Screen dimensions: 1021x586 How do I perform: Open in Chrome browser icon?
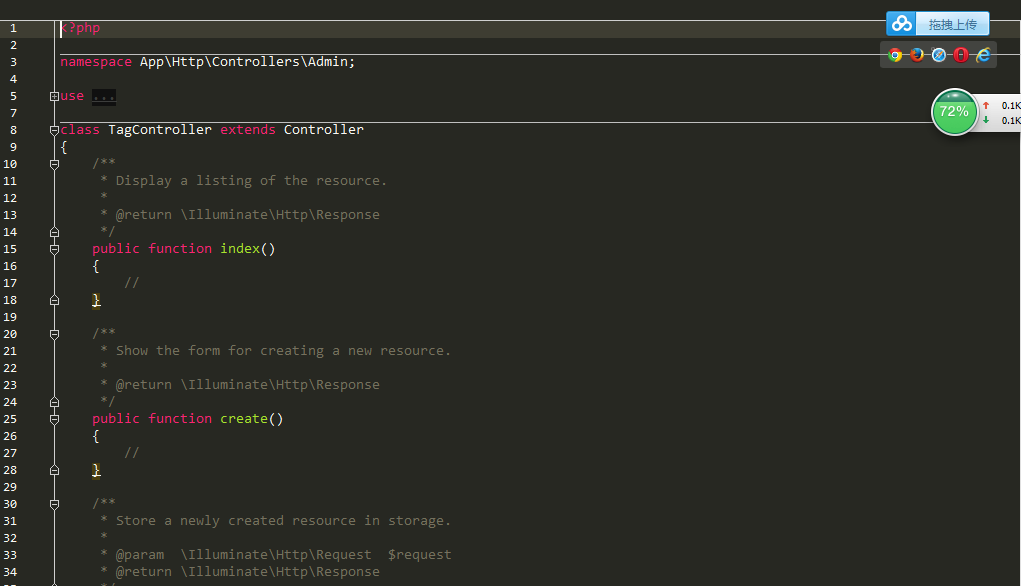point(895,55)
